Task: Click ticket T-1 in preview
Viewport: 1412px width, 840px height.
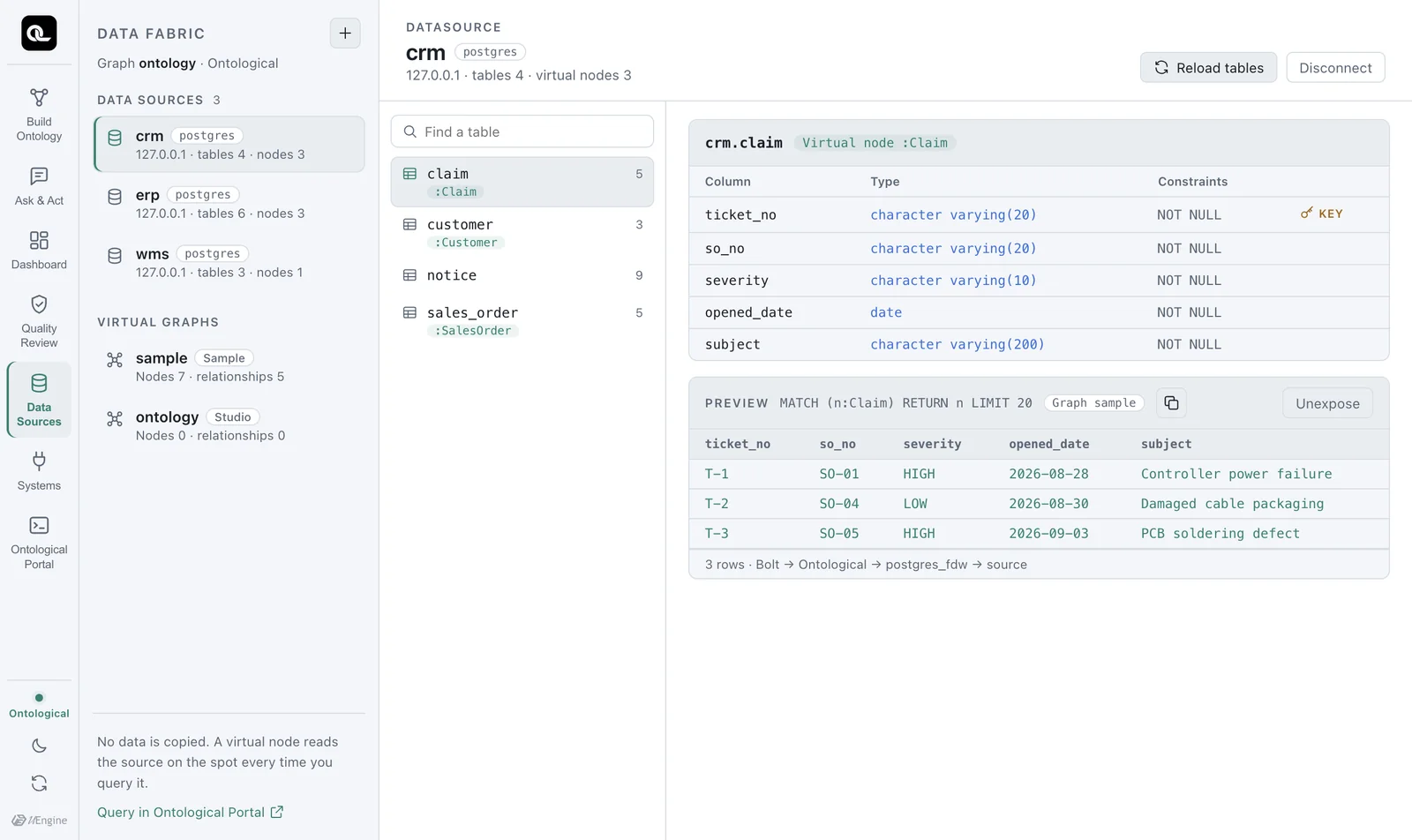Action: pos(717,474)
